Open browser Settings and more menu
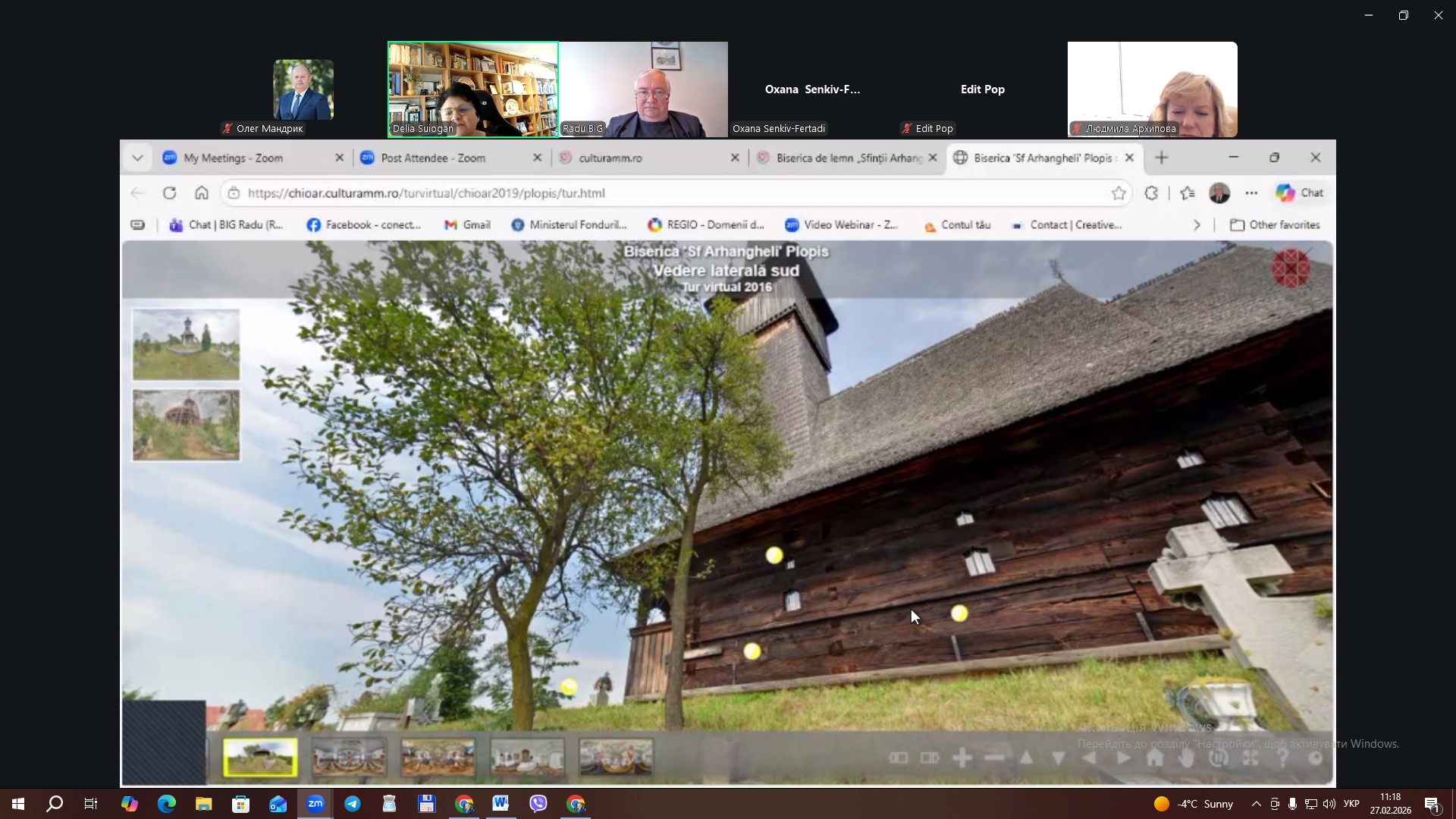The height and width of the screenshot is (819, 1456). tap(1251, 193)
